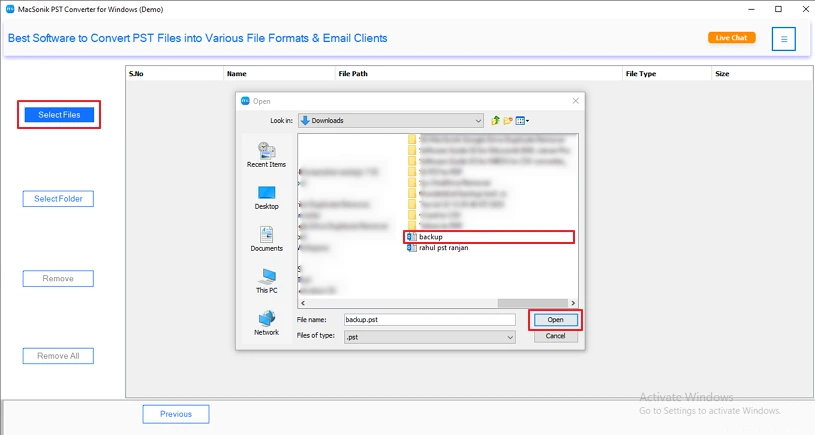The height and width of the screenshot is (435, 815).
Task: Click the MacSonik app icon in the title bar
Action: point(10,9)
